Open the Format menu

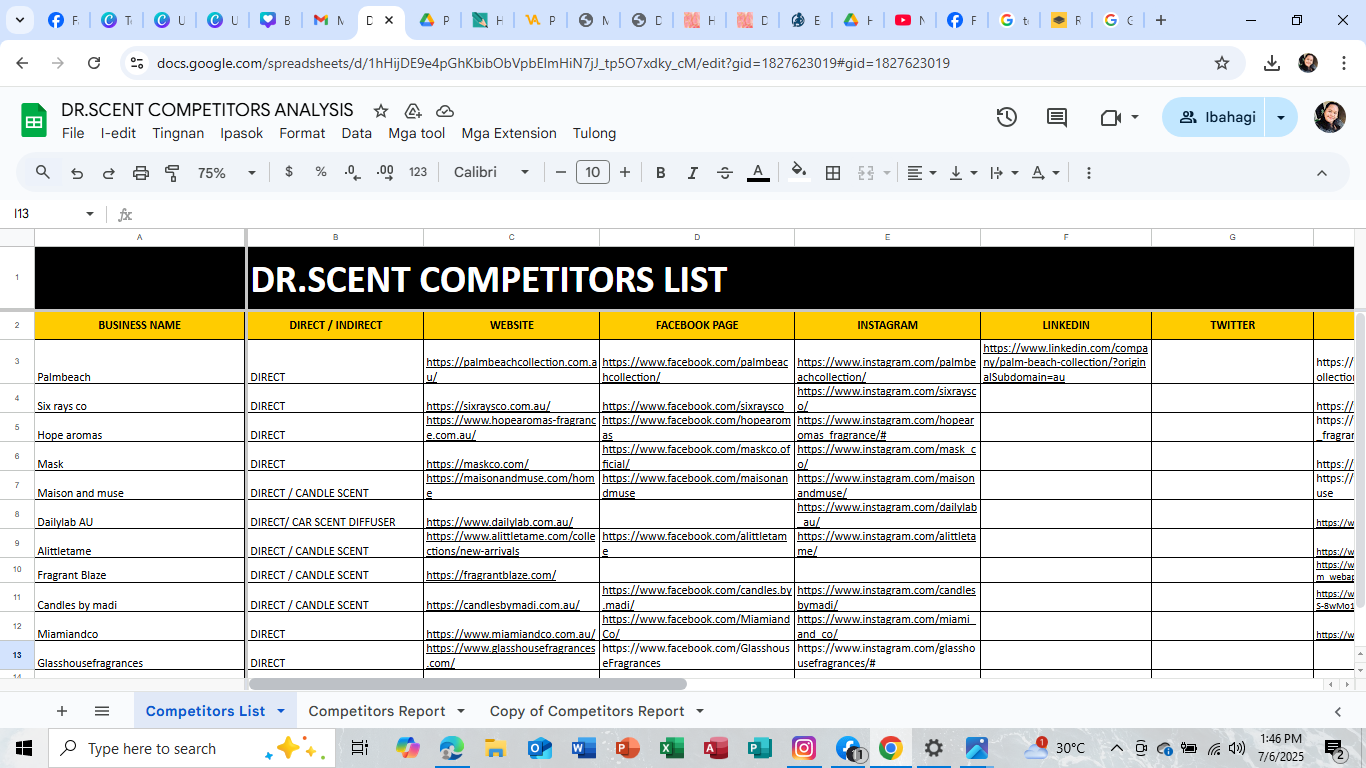point(302,133)
